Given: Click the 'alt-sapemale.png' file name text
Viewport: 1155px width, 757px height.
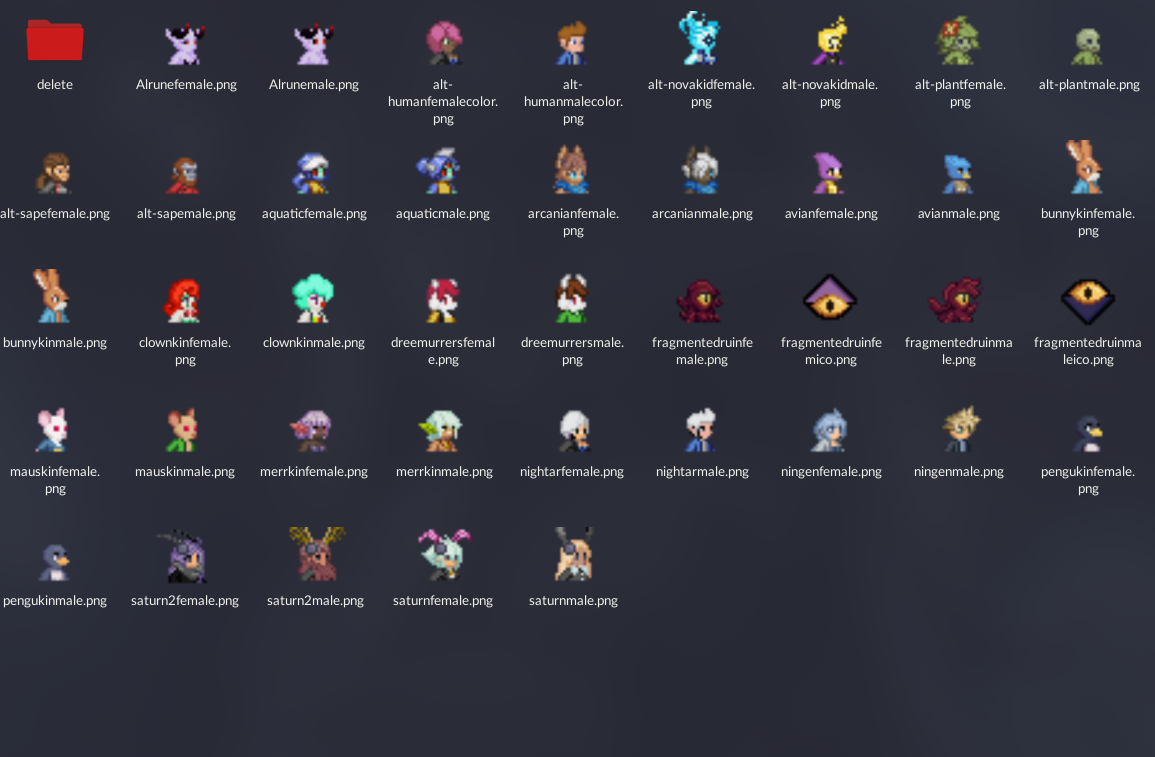Looking at the screenshot, I should pyautogui.click(x=186, y=214).
